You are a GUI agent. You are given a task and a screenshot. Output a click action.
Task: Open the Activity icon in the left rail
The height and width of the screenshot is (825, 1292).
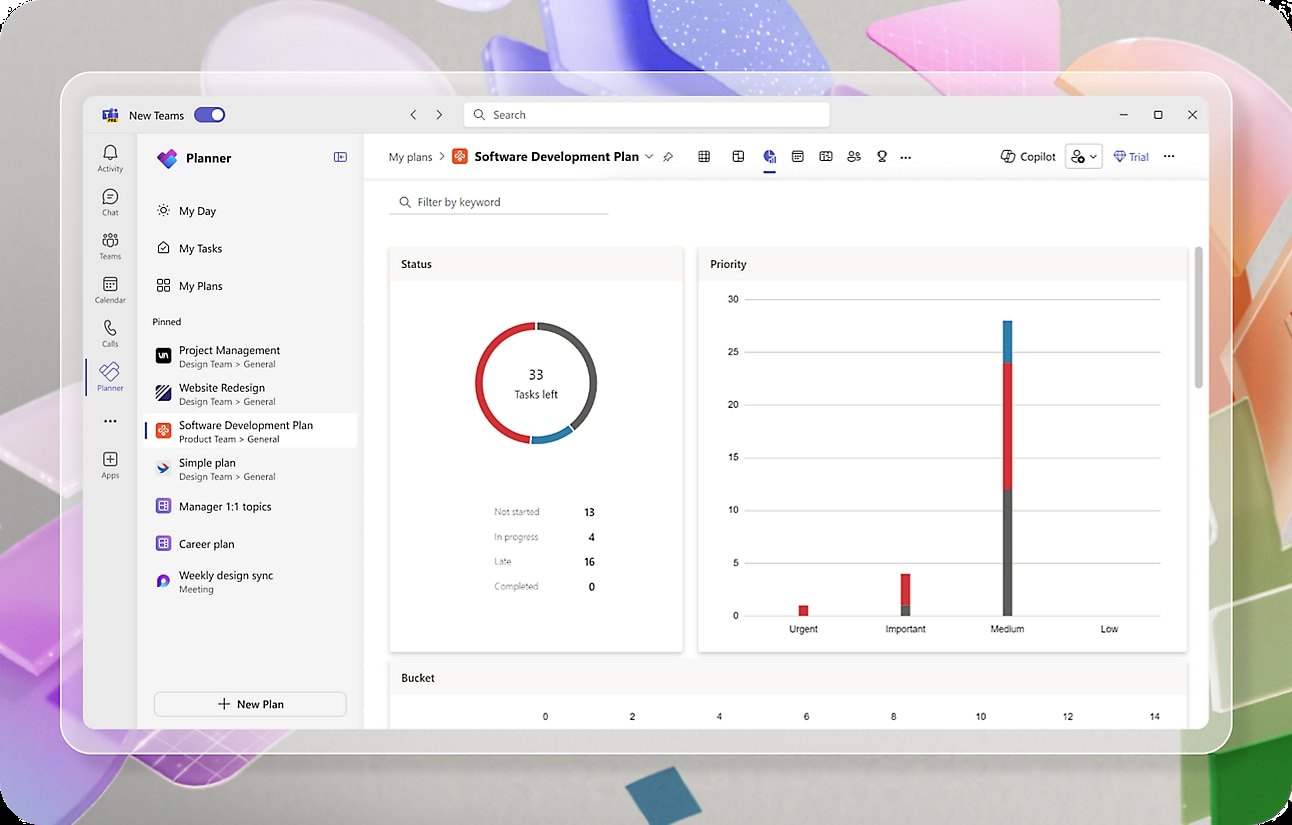[x=110, y=155]
